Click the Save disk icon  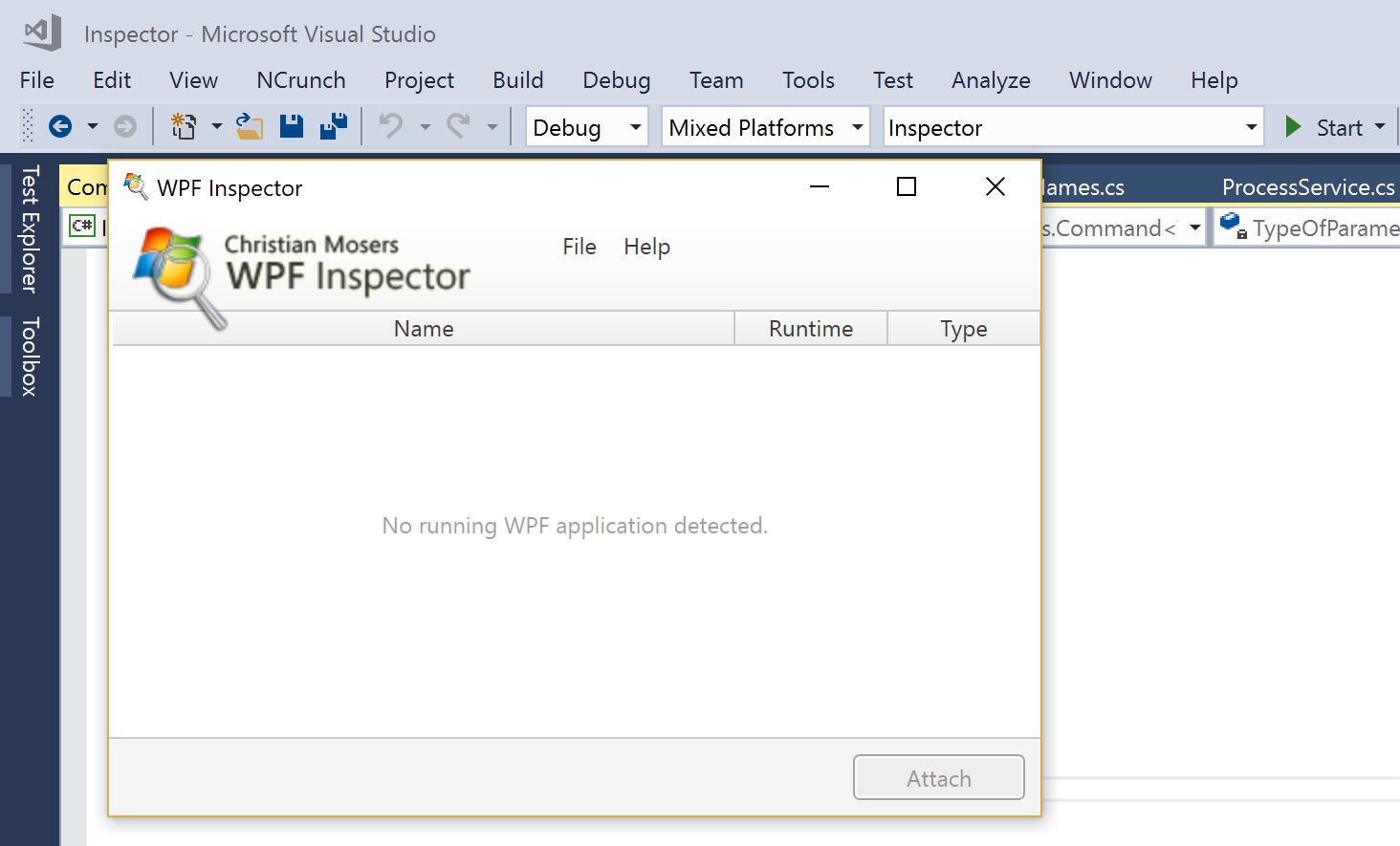coord(292,126)
